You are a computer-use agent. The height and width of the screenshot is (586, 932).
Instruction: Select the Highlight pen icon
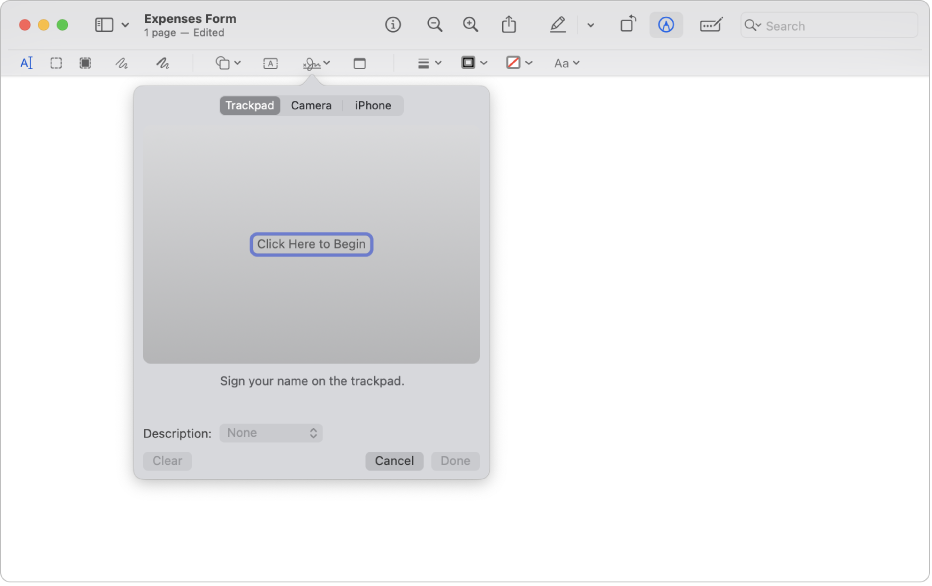[557, 25]
